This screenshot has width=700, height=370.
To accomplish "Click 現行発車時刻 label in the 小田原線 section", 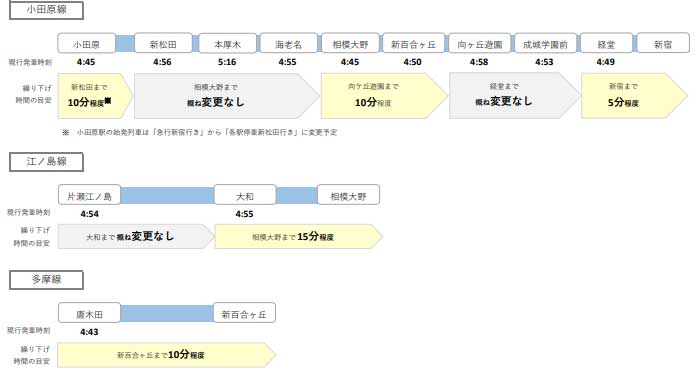I will [x=30, y=62].
